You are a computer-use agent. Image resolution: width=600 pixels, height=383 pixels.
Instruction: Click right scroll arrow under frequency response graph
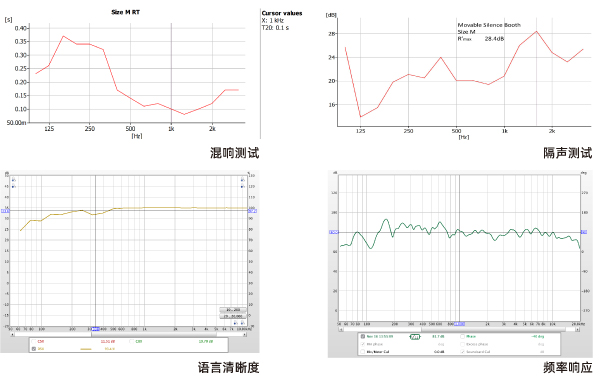(577, 329)
